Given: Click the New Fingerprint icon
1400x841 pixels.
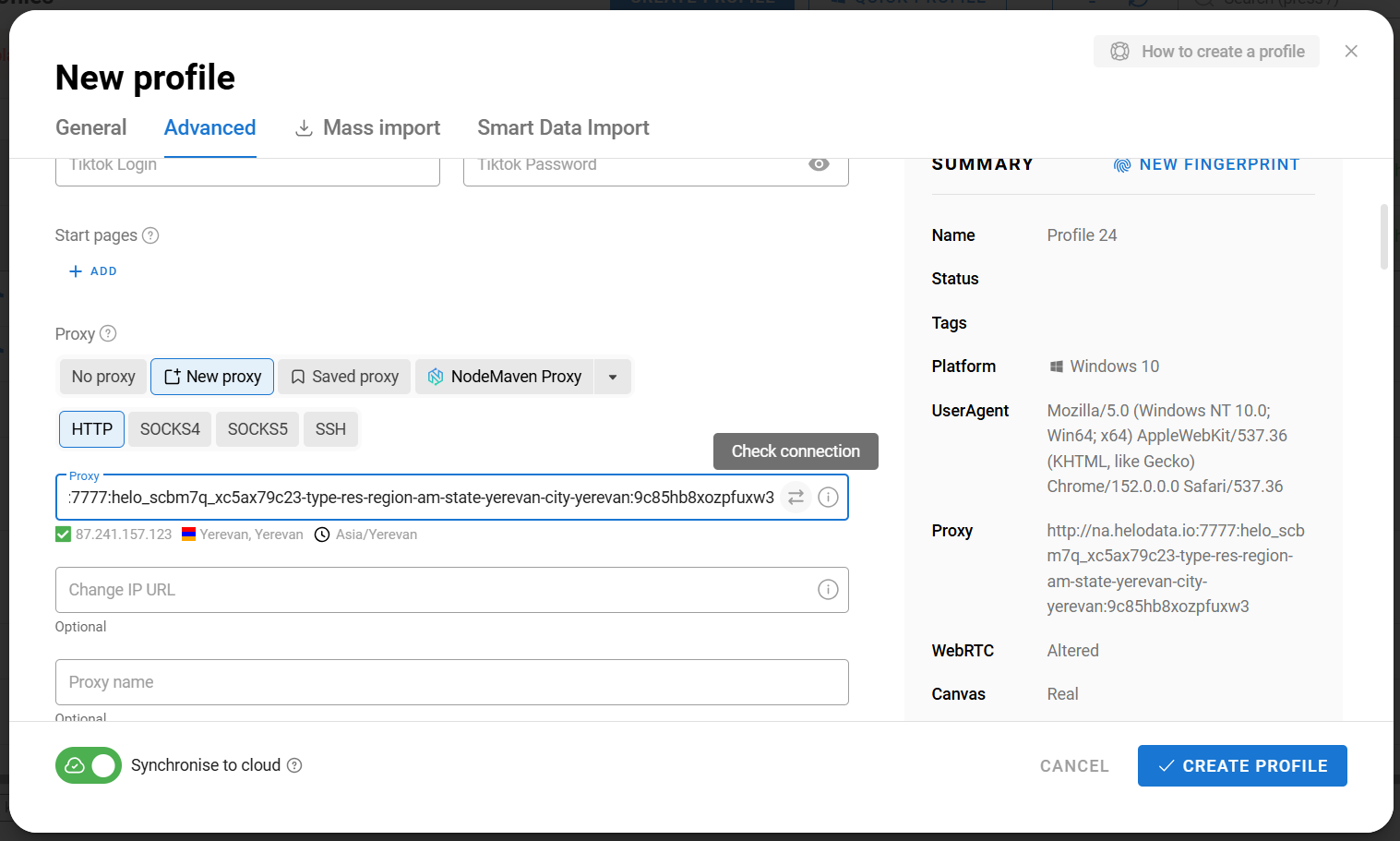Looking at the screenshot, I should (x=1122, y=165).
